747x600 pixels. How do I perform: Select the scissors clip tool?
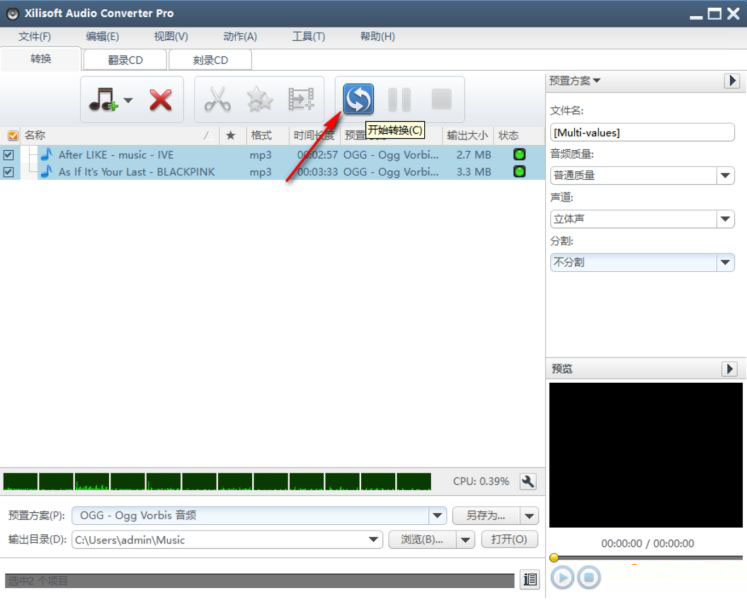pos(217,100)
